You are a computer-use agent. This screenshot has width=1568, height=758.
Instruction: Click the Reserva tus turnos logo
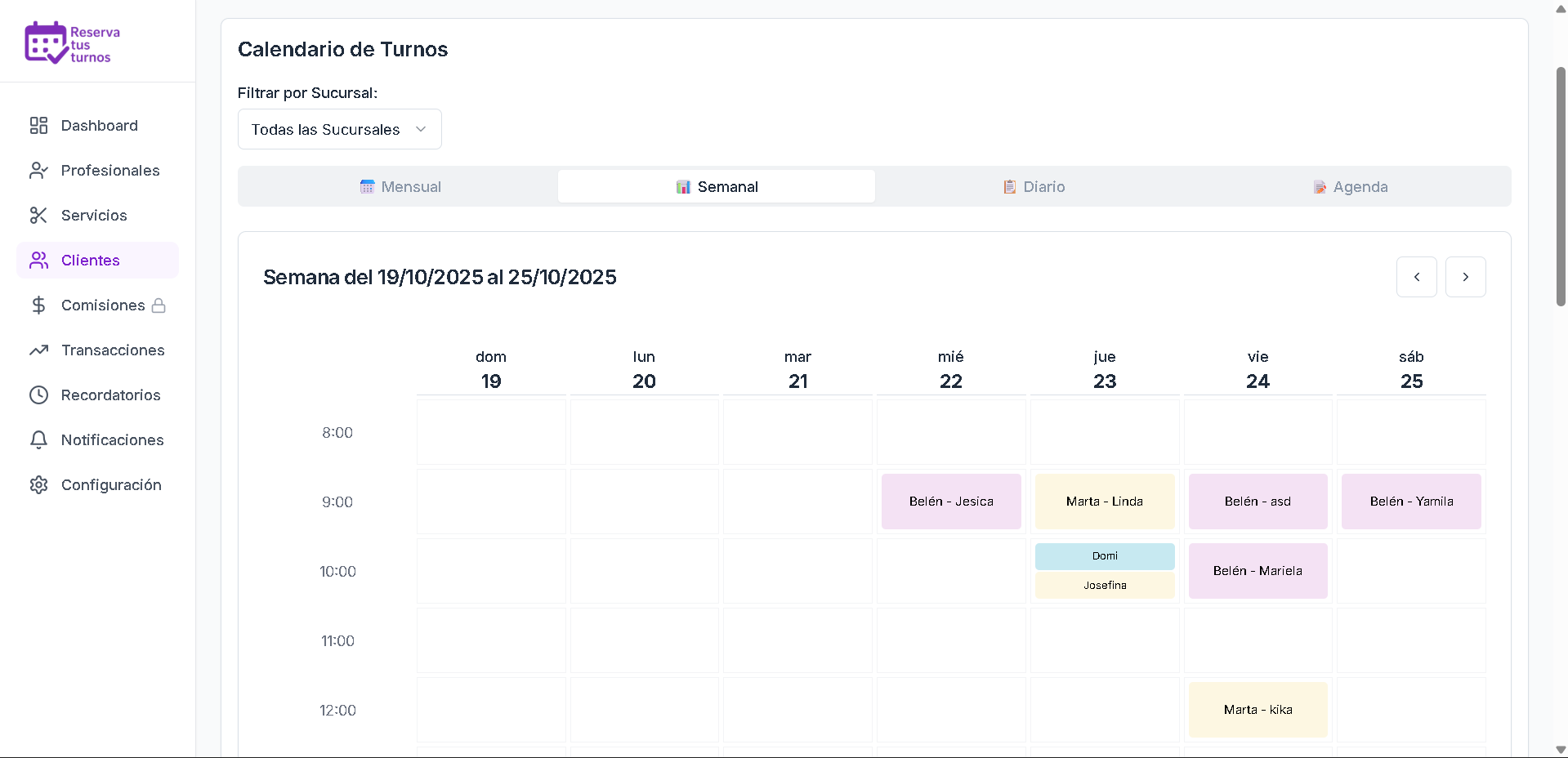[x=72, y=42]
